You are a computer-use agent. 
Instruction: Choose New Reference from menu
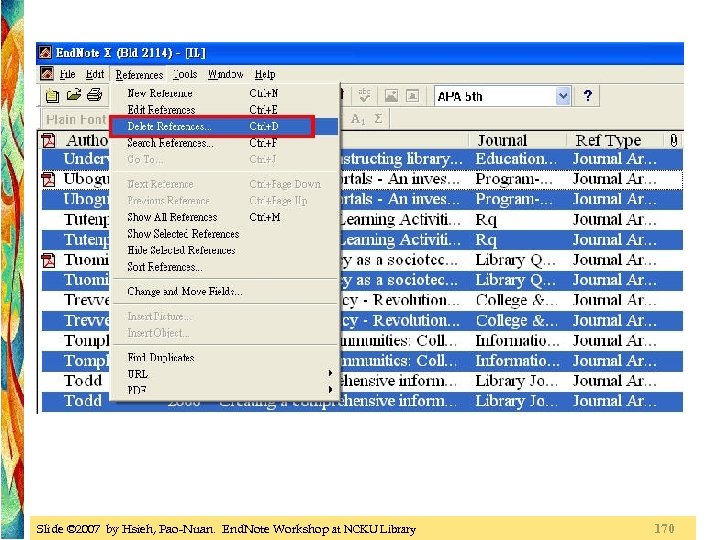coord(225,93)
